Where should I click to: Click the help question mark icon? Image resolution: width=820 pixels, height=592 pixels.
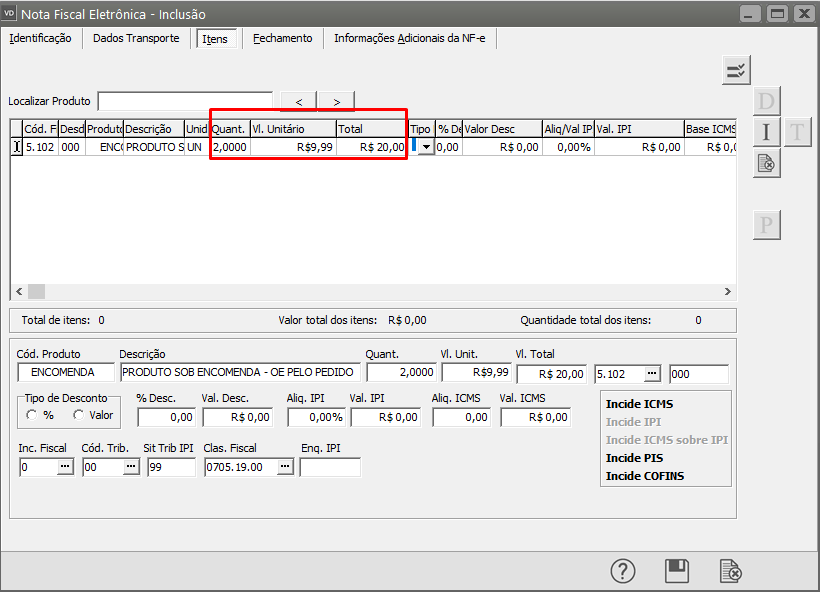tap(623, 571)
